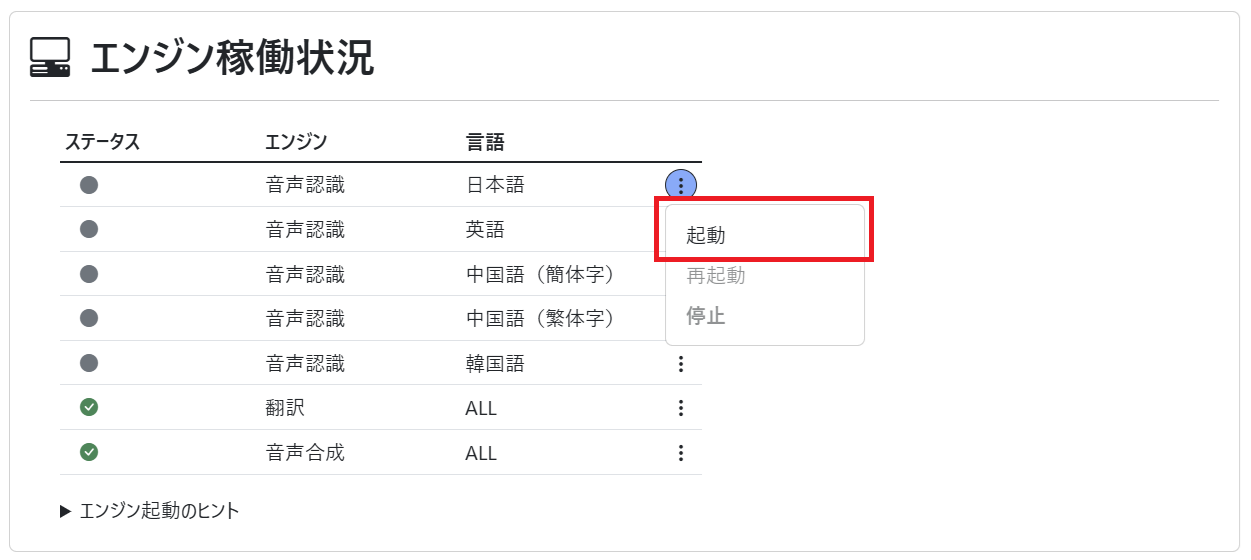Click the green check status of 音声合成
This screenshot has width=1251, height=560.
tap(89, 452)
